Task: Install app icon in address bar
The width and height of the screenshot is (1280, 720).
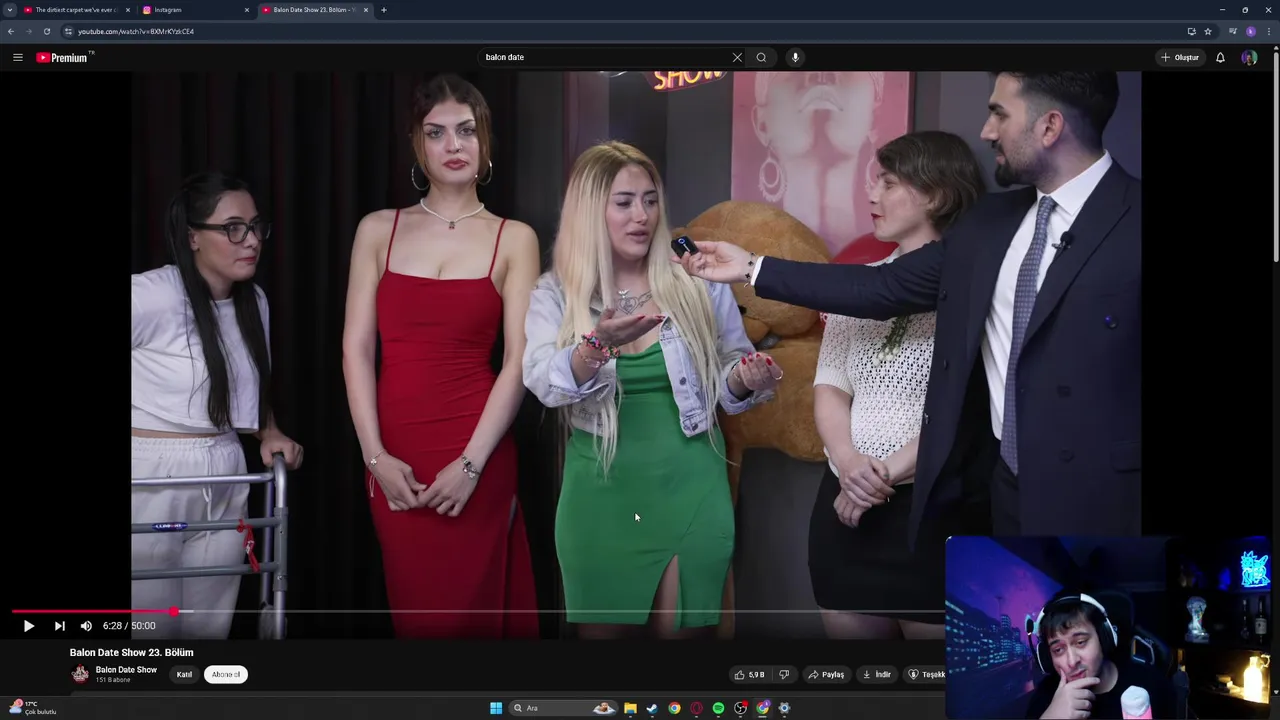Action: click(1191, 31)
